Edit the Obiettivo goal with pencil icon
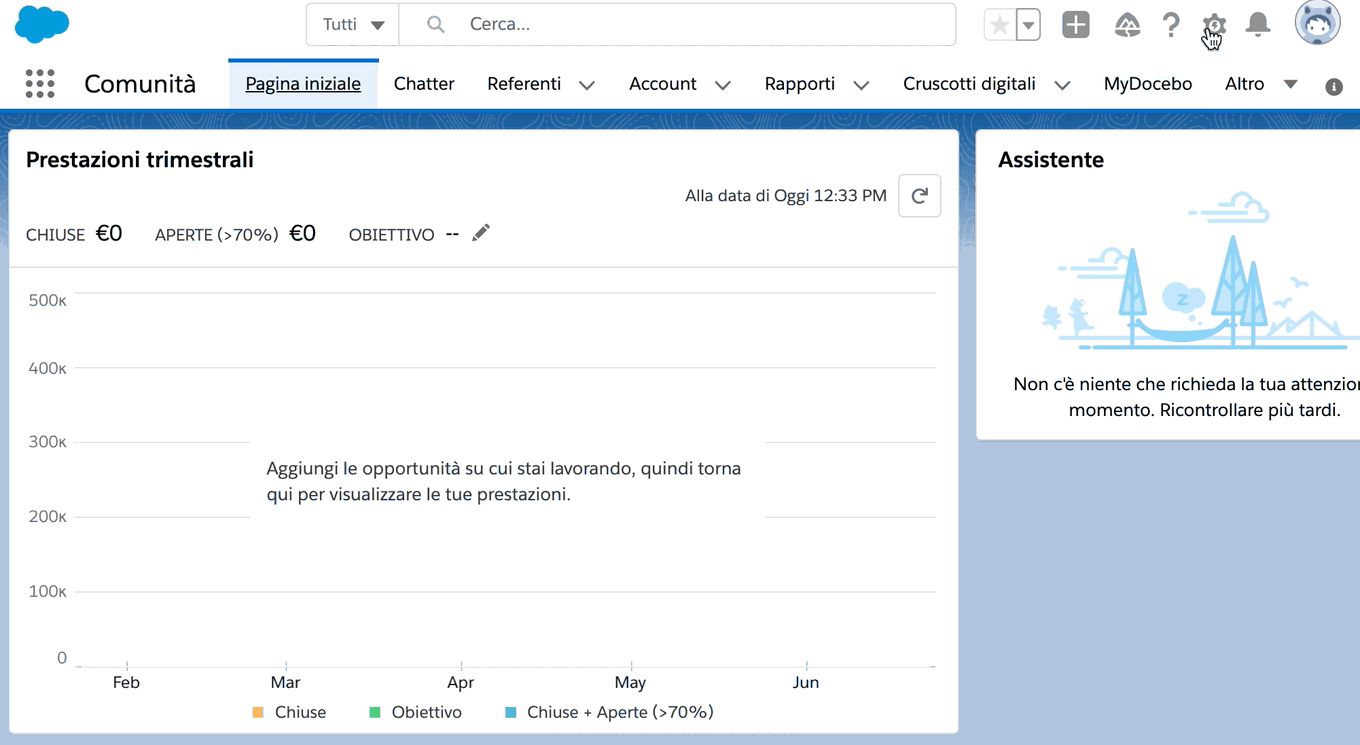Viewport: 1360px width, 745px height. click(x=481, y=233)
